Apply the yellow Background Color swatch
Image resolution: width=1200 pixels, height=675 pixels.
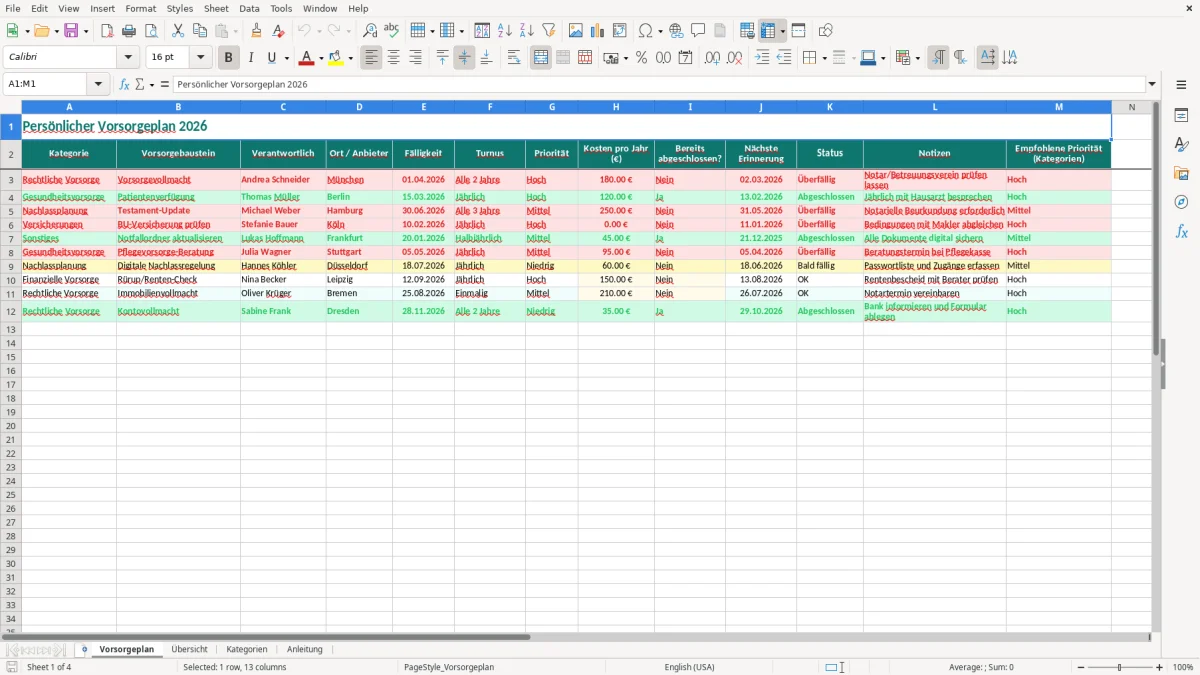[337, 58]
